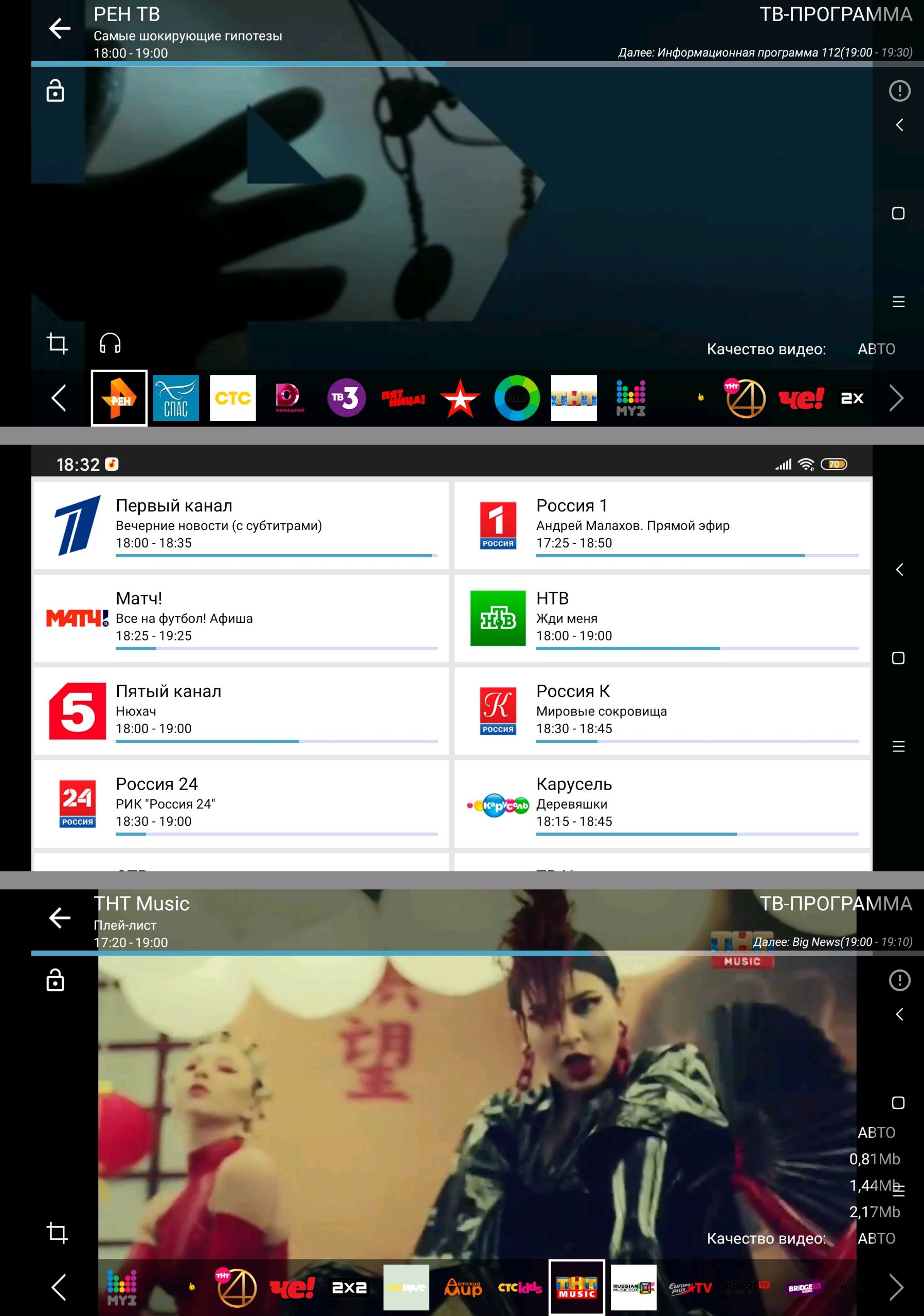
Task: Choose 0,81Mb video quality
Action: (x=875, y=1159)
